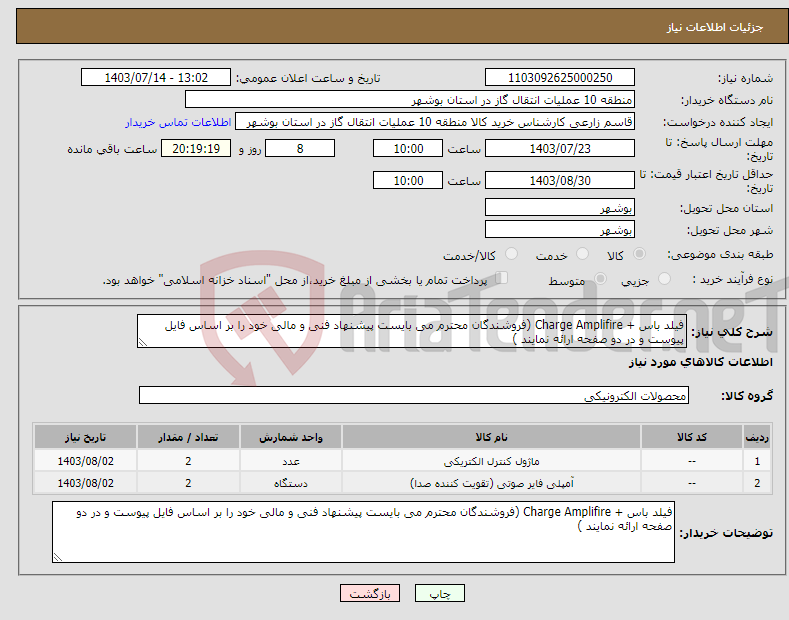Select the خدمت radio button
The image size is (789, 620).
click(582, 254)
